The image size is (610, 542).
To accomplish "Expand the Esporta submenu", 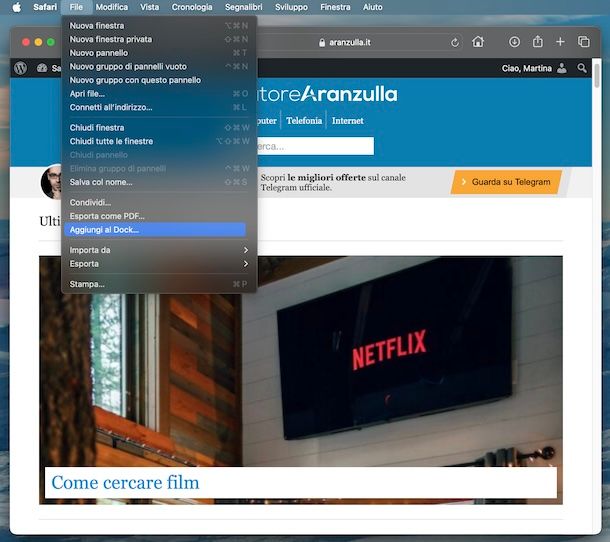I will pos(159,264).
